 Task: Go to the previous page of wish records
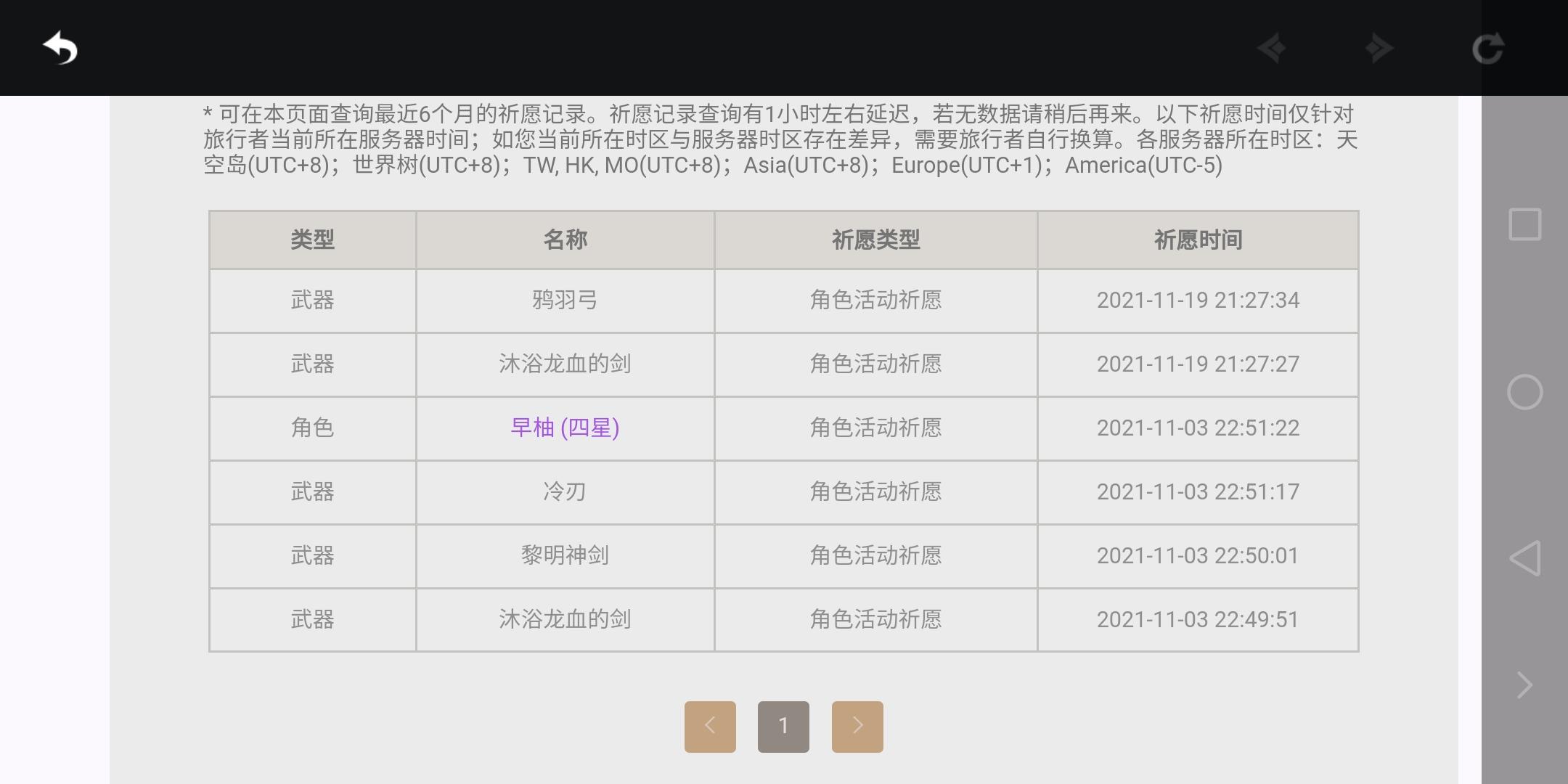pyautogui.click(x=710, y=726)
